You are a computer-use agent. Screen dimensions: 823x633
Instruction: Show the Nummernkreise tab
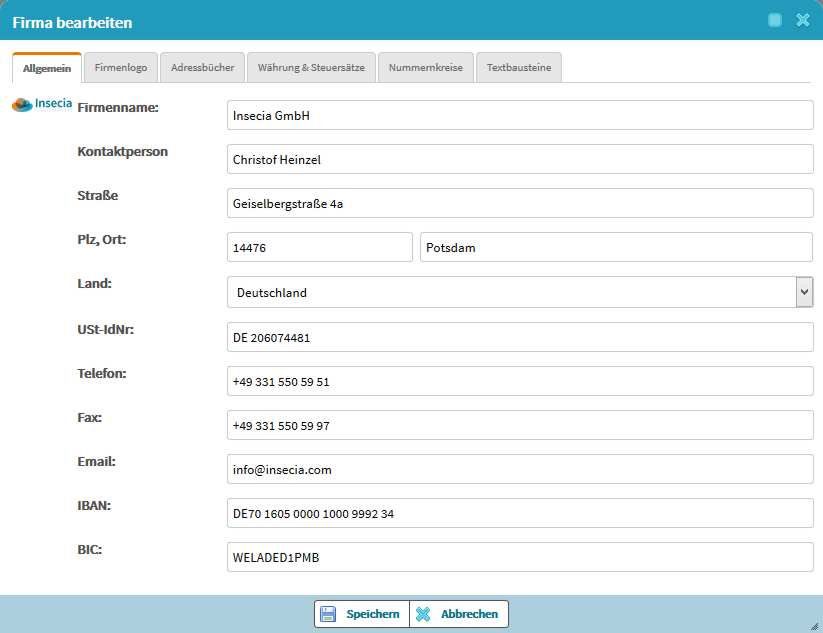(x=426, y=68)
